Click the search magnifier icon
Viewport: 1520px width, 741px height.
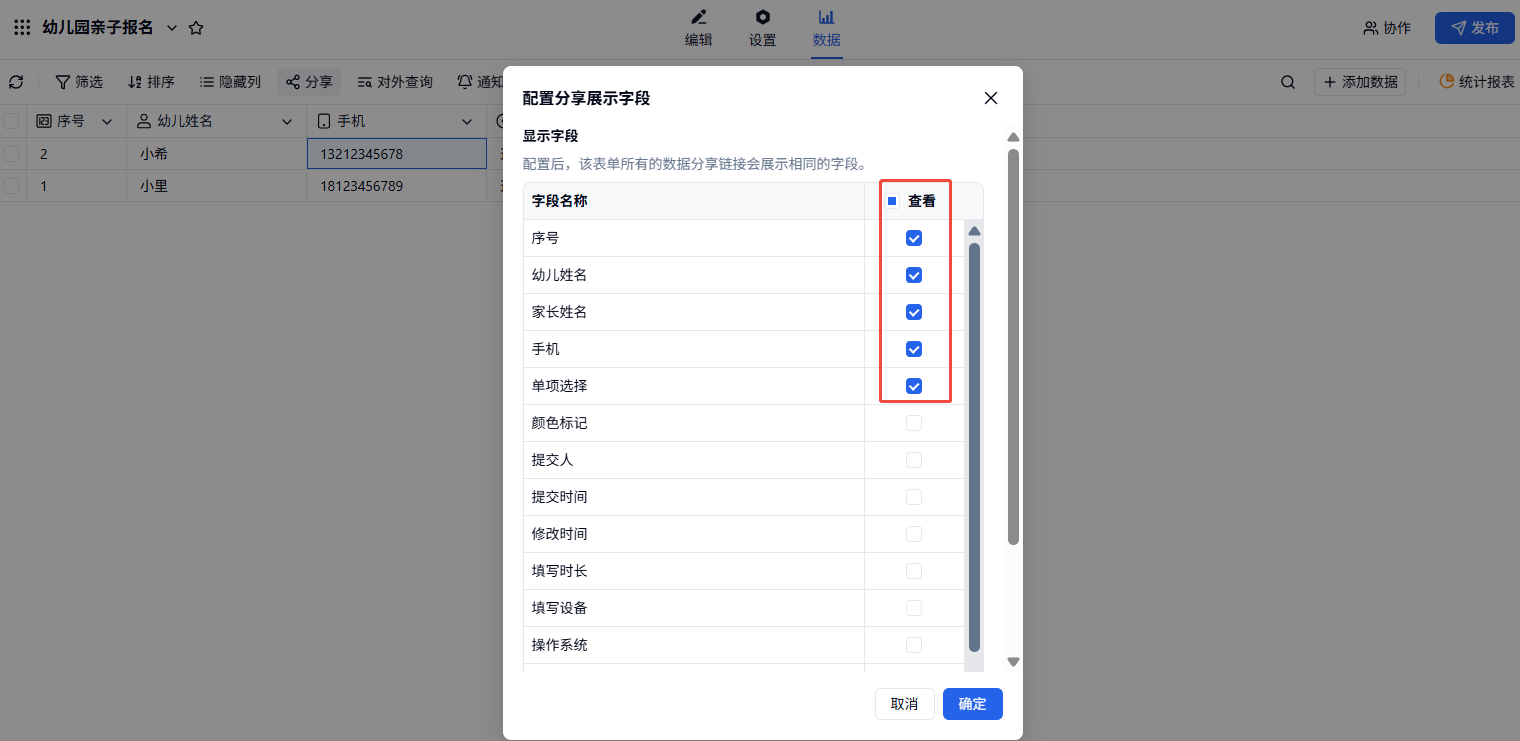tap(1288, 82)
